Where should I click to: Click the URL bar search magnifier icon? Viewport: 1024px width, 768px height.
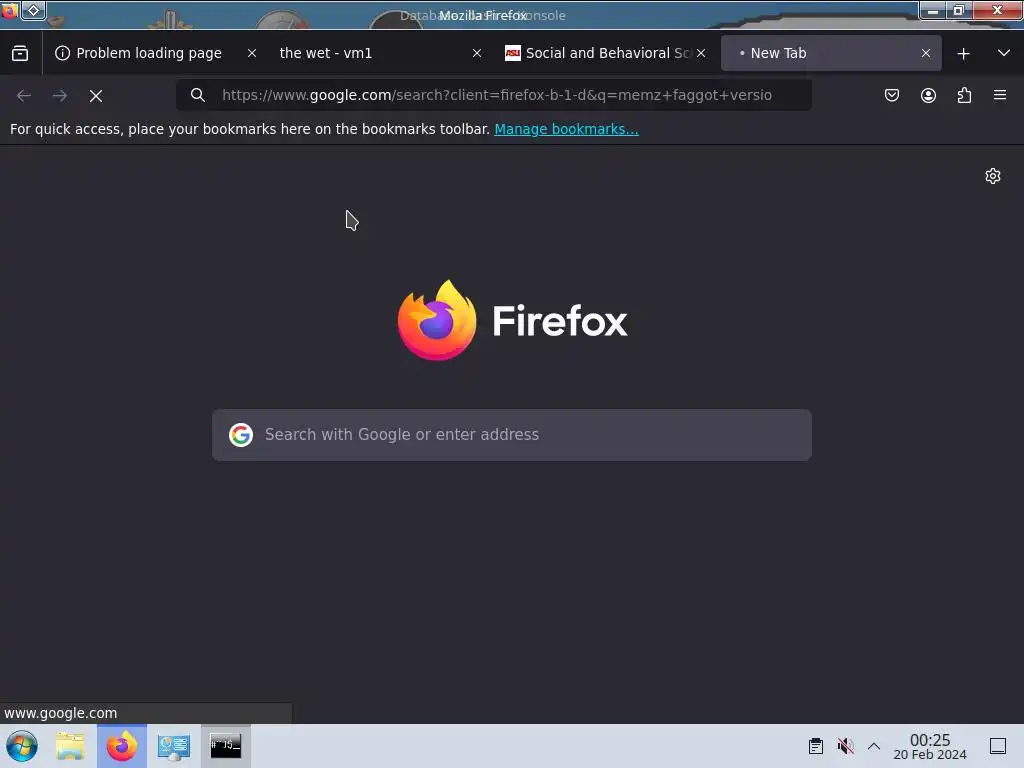[198, 95]
